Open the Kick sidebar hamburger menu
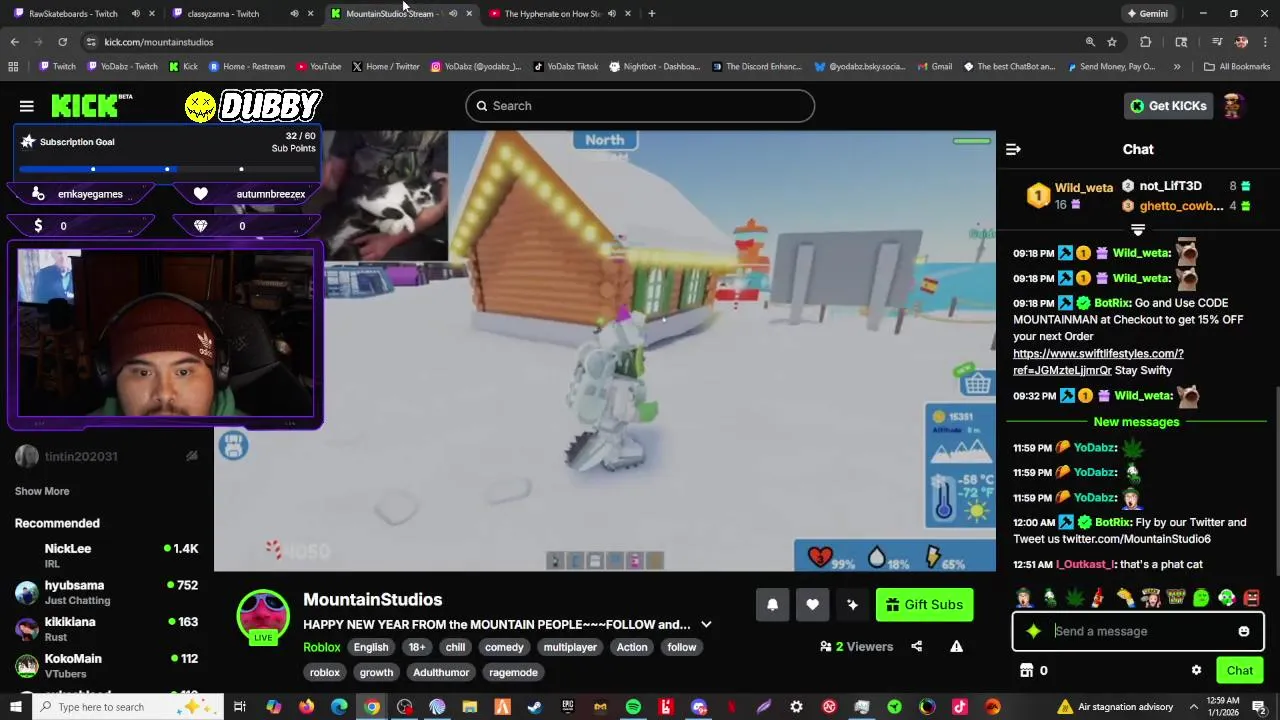 tap(27, 106)
